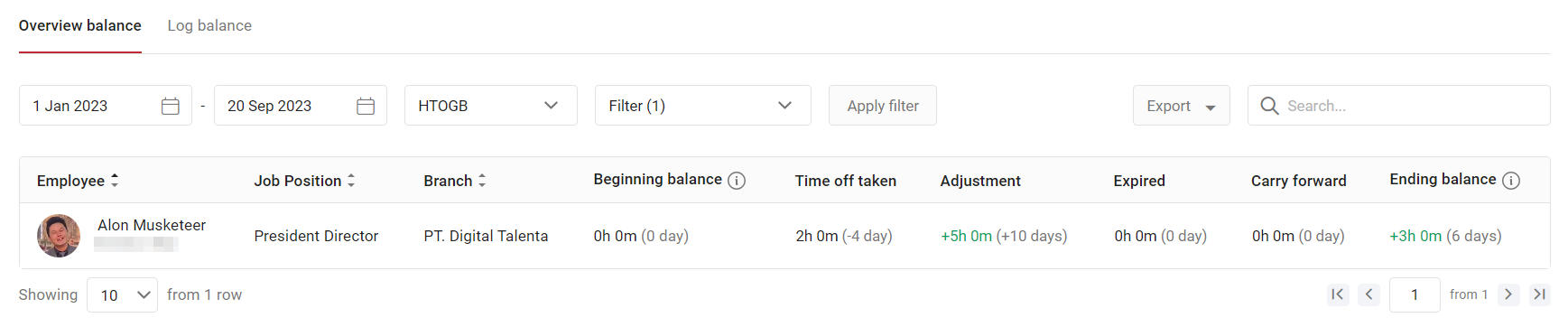Screen dimensions: 1568x327
Task: Go to first page of results
Action: (x=1338, y=294)
